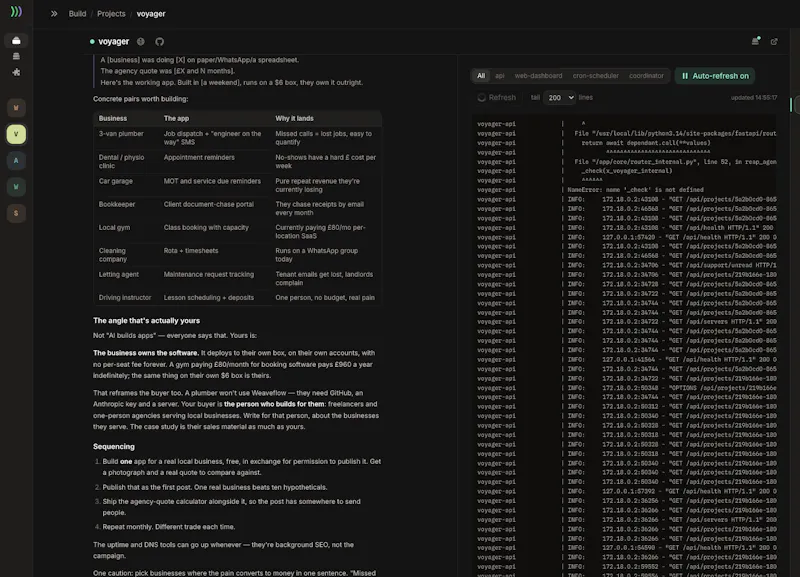Select the web-dashboard log filter tab
The width and height of the screenshot is (800, 577).
538,76
